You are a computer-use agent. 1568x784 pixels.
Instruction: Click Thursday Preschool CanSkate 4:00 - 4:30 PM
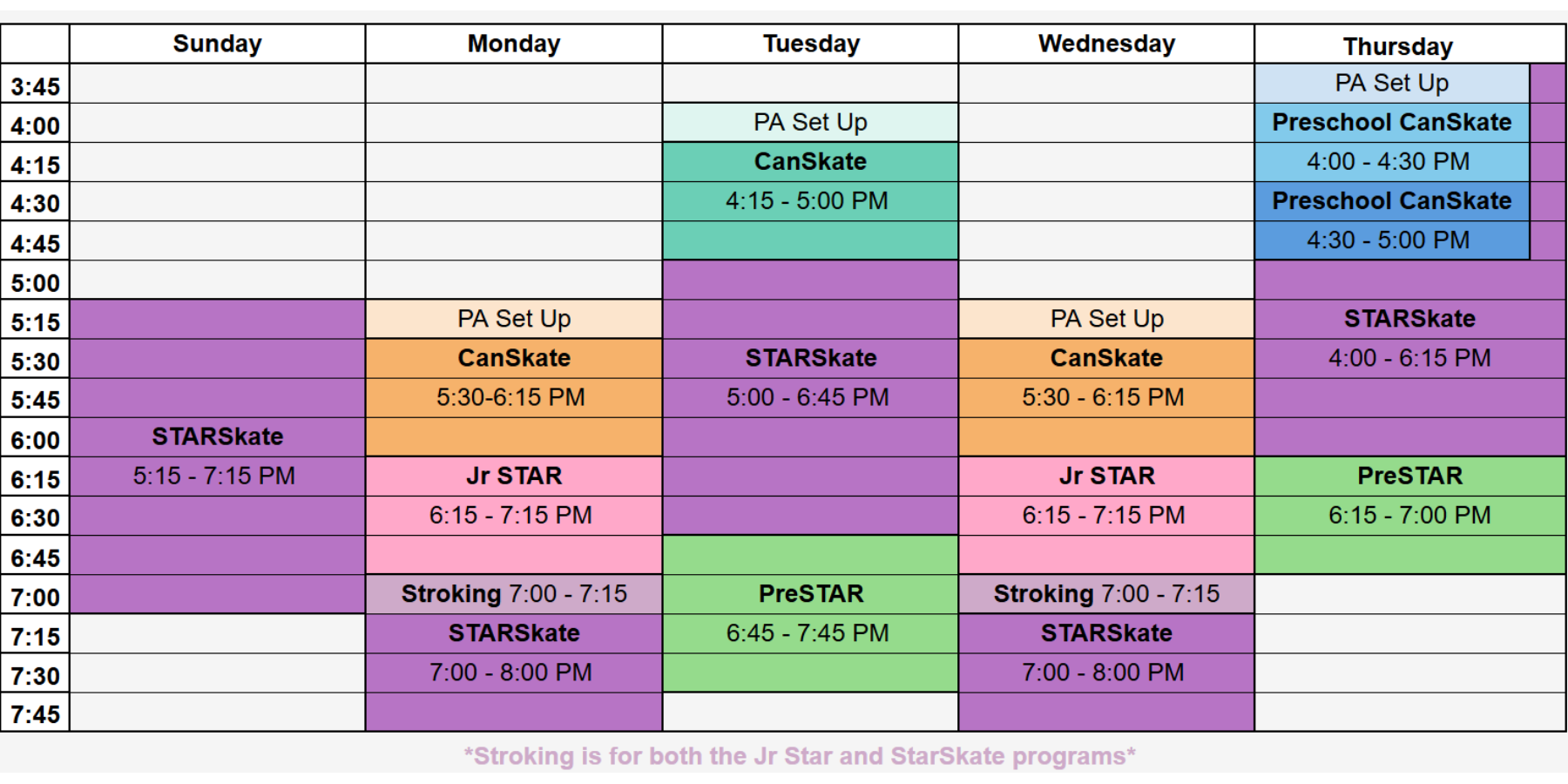coord(1392,142)
